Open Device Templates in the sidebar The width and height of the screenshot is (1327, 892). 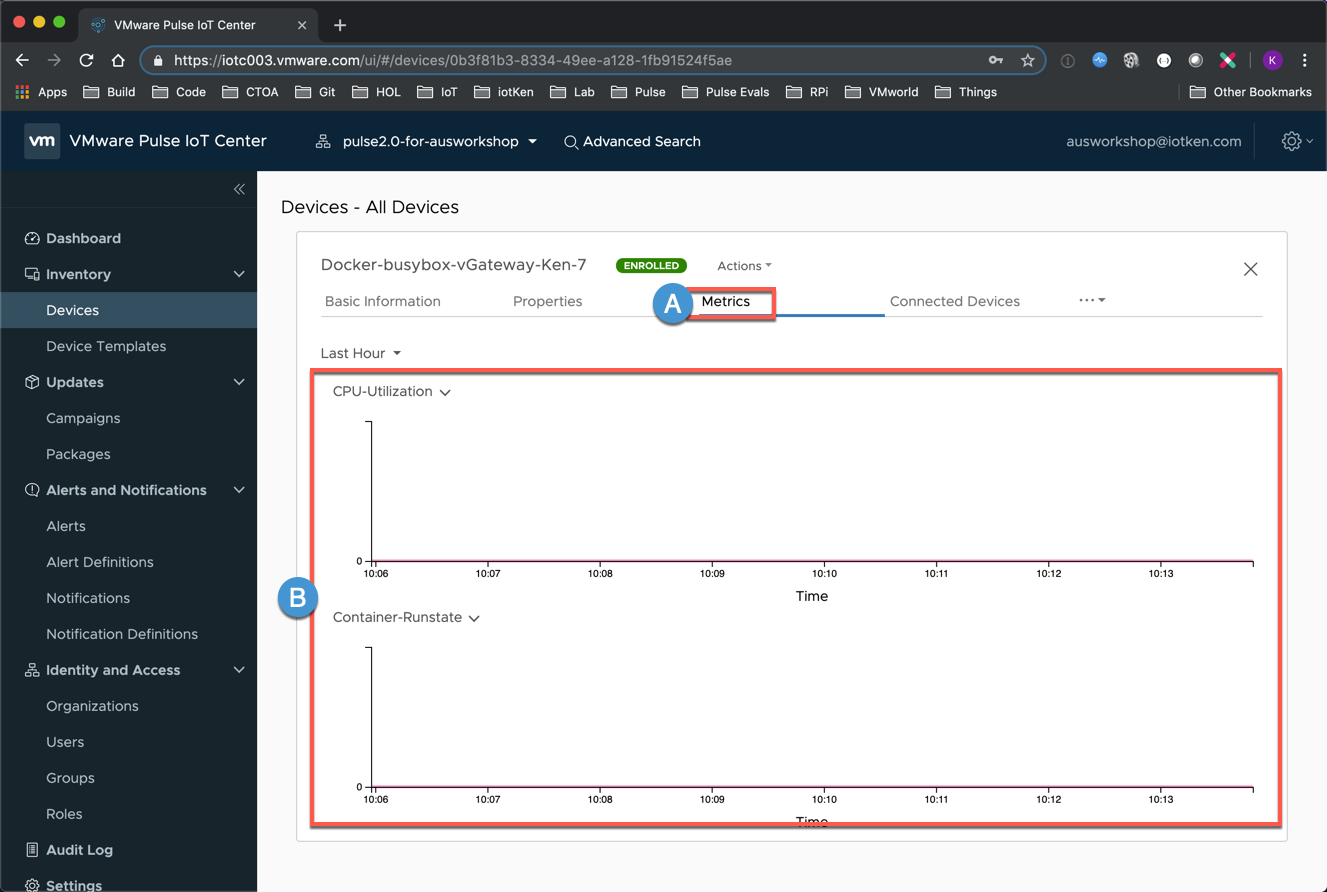106,346
